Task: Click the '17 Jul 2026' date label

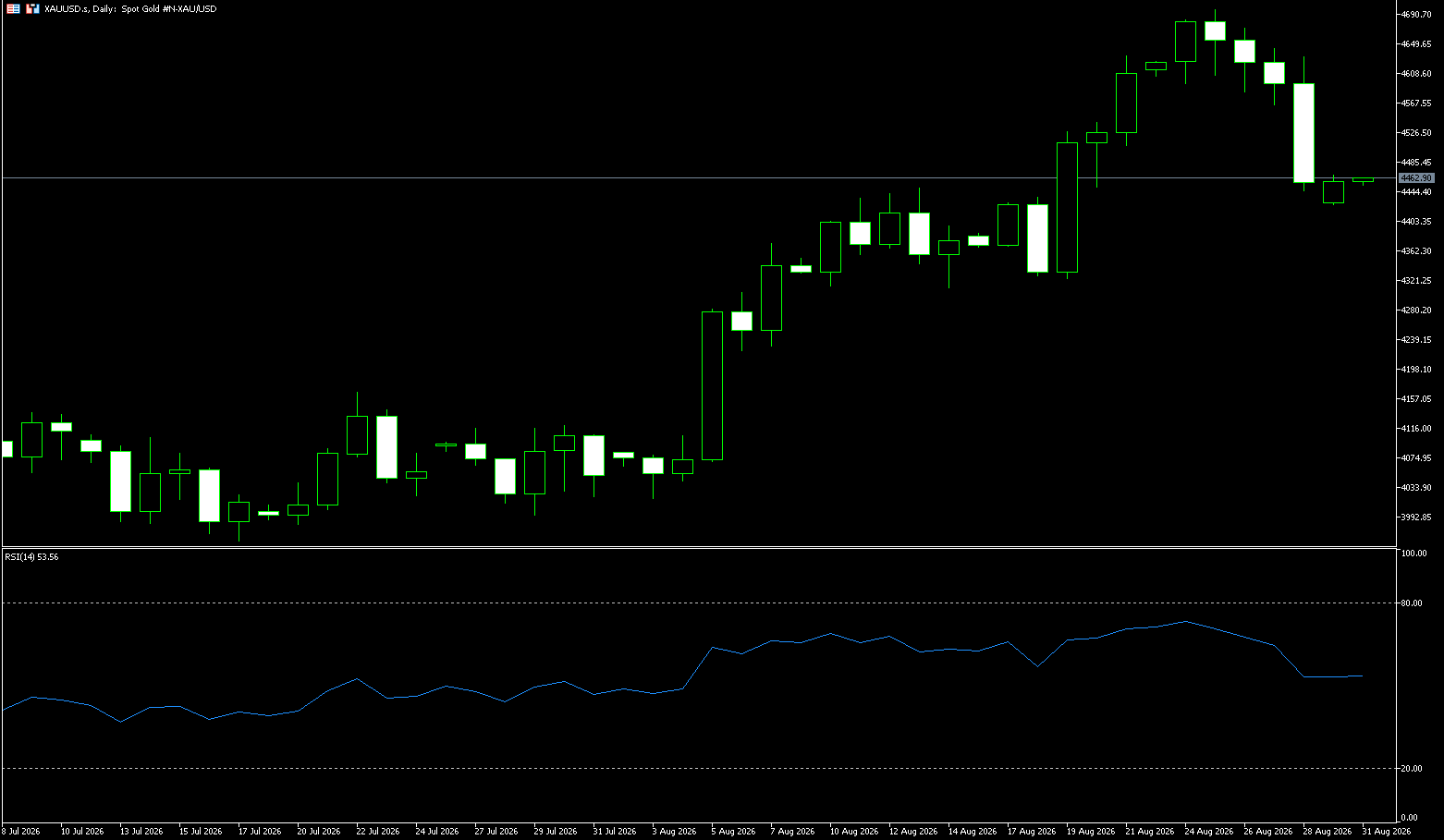Action: tap(260, 832)
